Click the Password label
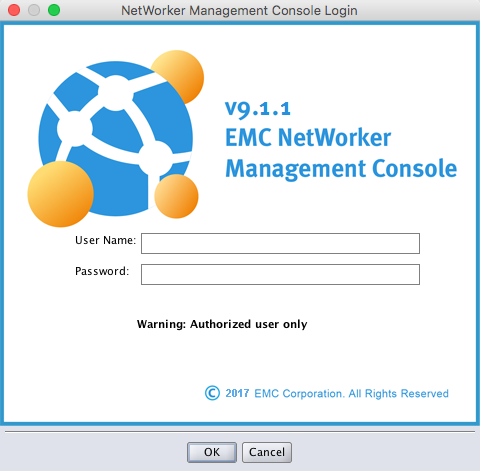The image size is (480, 471). point(102,271)
